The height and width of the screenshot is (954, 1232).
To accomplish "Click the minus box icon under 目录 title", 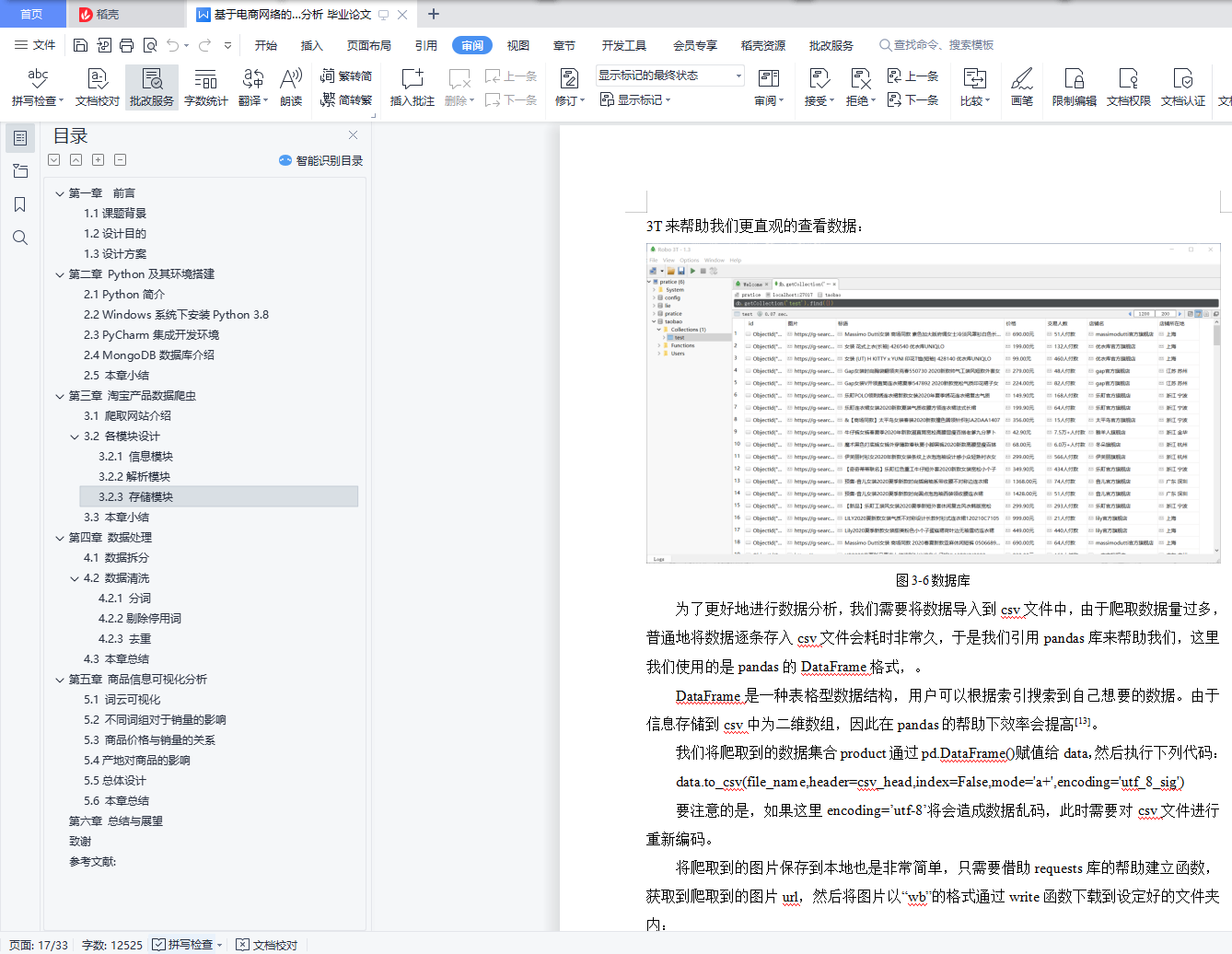I will click(121, 160).
